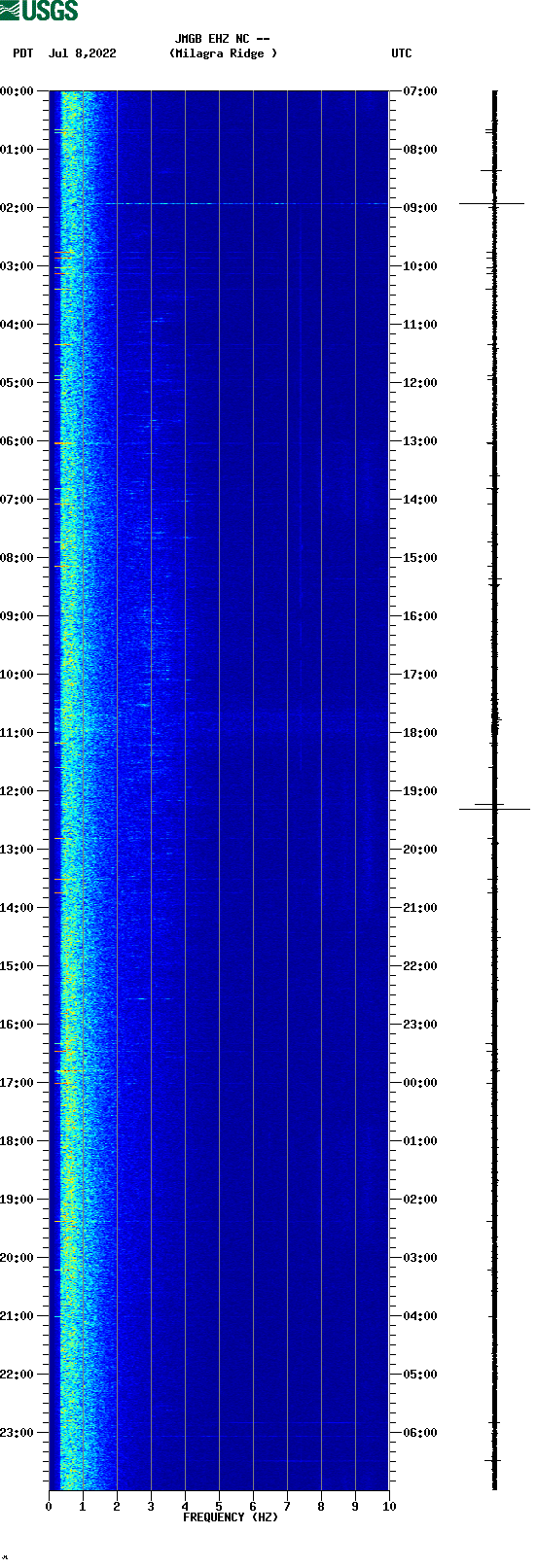Image resolution: width=537 pixels, height=1568 pixels.
Task: Click the 10 Hz frequency axis tick
Action: pos(389,1507)
